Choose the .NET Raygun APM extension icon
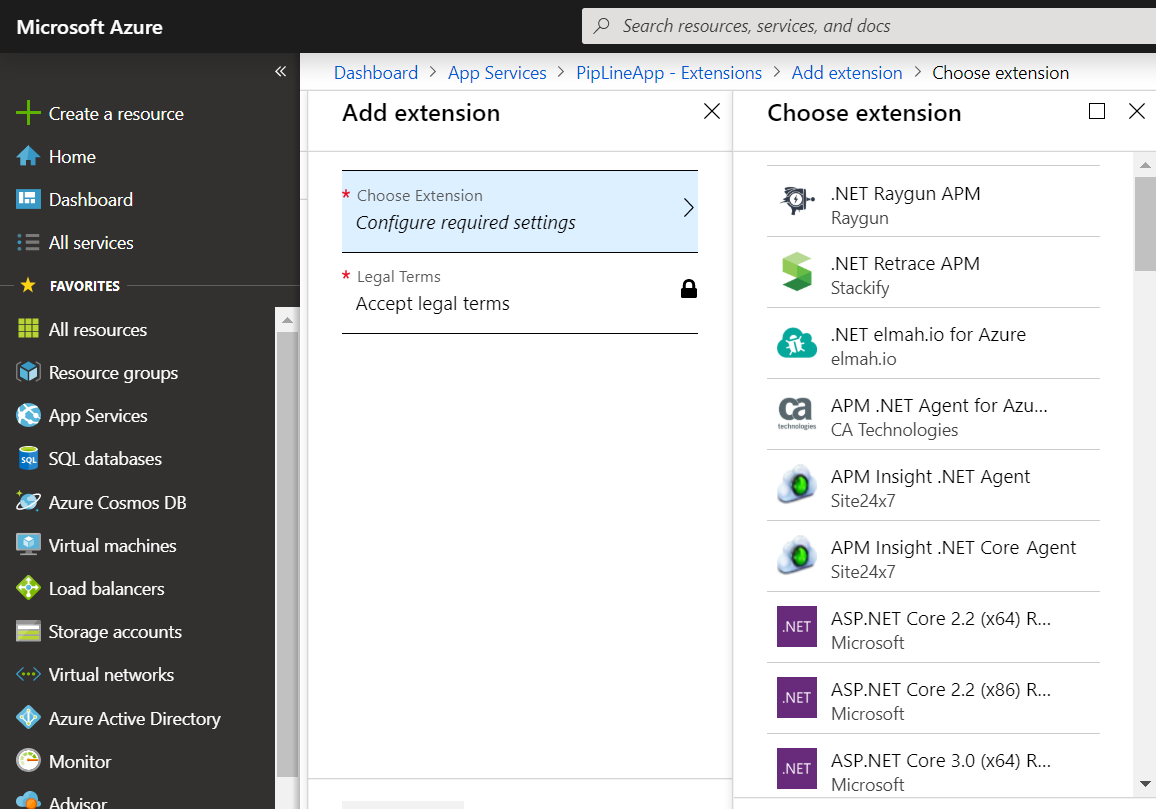1156x809 pixels. tap(797, 202)
